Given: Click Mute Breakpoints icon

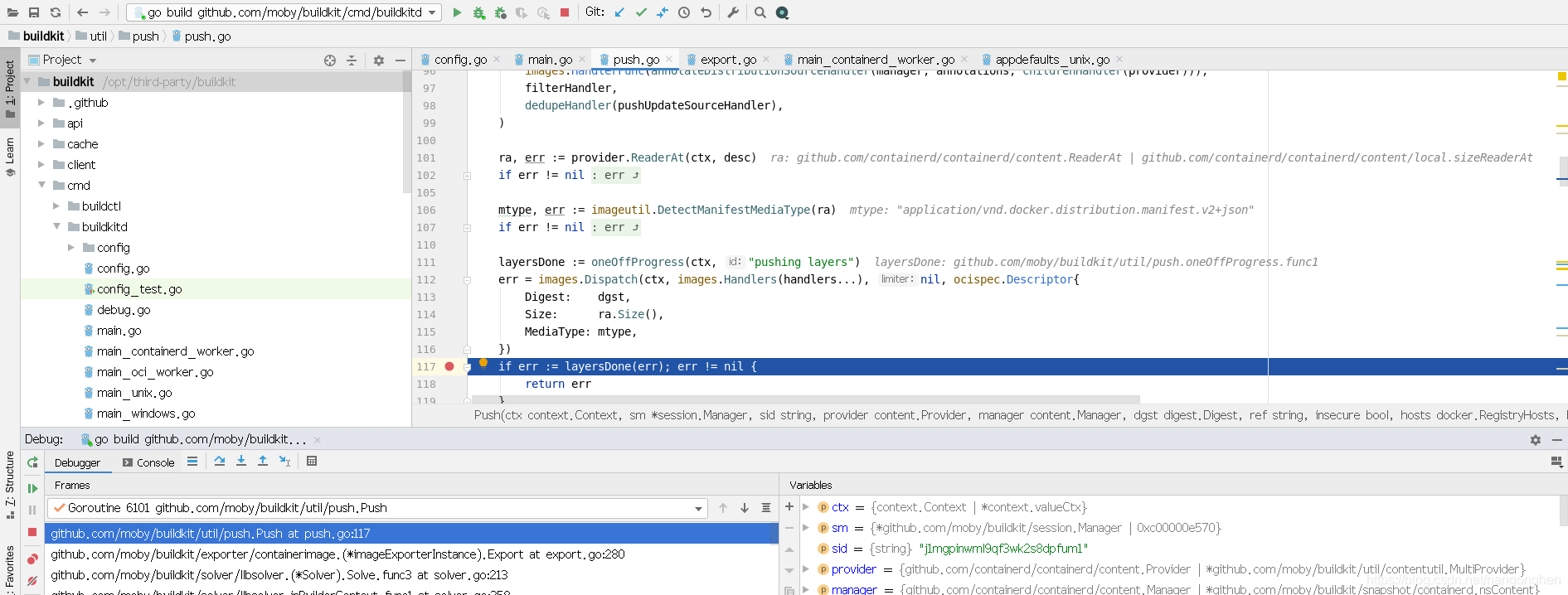Looking at the screenshot, I should pos(32,581).
